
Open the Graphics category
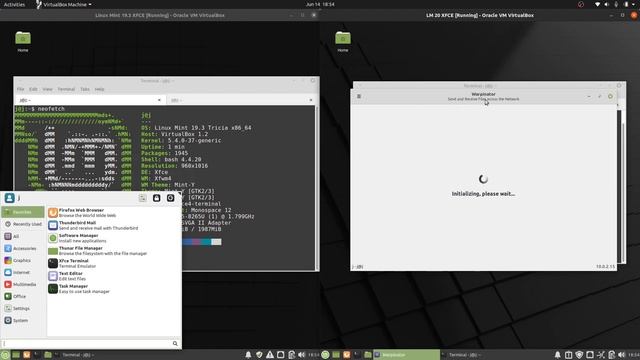coord(23,260)
